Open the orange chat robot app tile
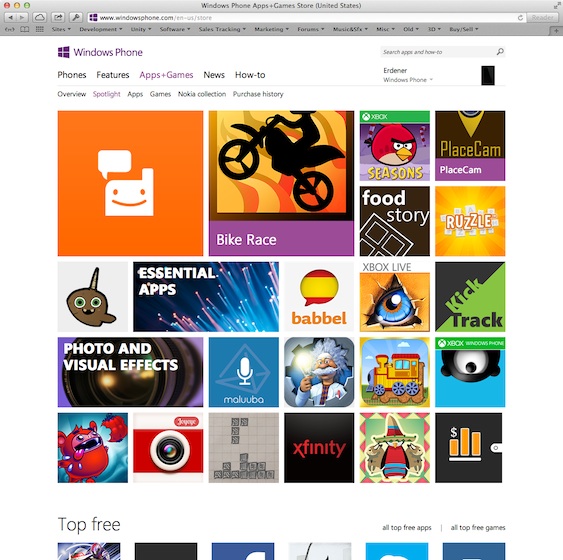Viewport: 563px width, 560px height. tap(130, 183)
